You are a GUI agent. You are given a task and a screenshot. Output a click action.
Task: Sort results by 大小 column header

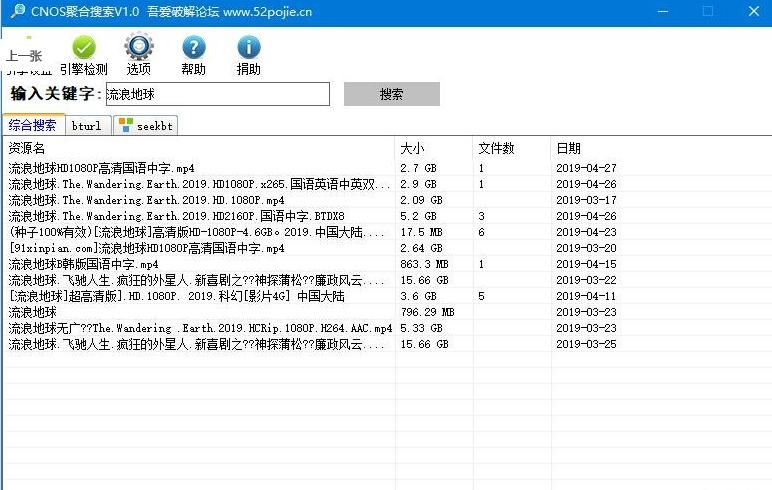point(434,148)
